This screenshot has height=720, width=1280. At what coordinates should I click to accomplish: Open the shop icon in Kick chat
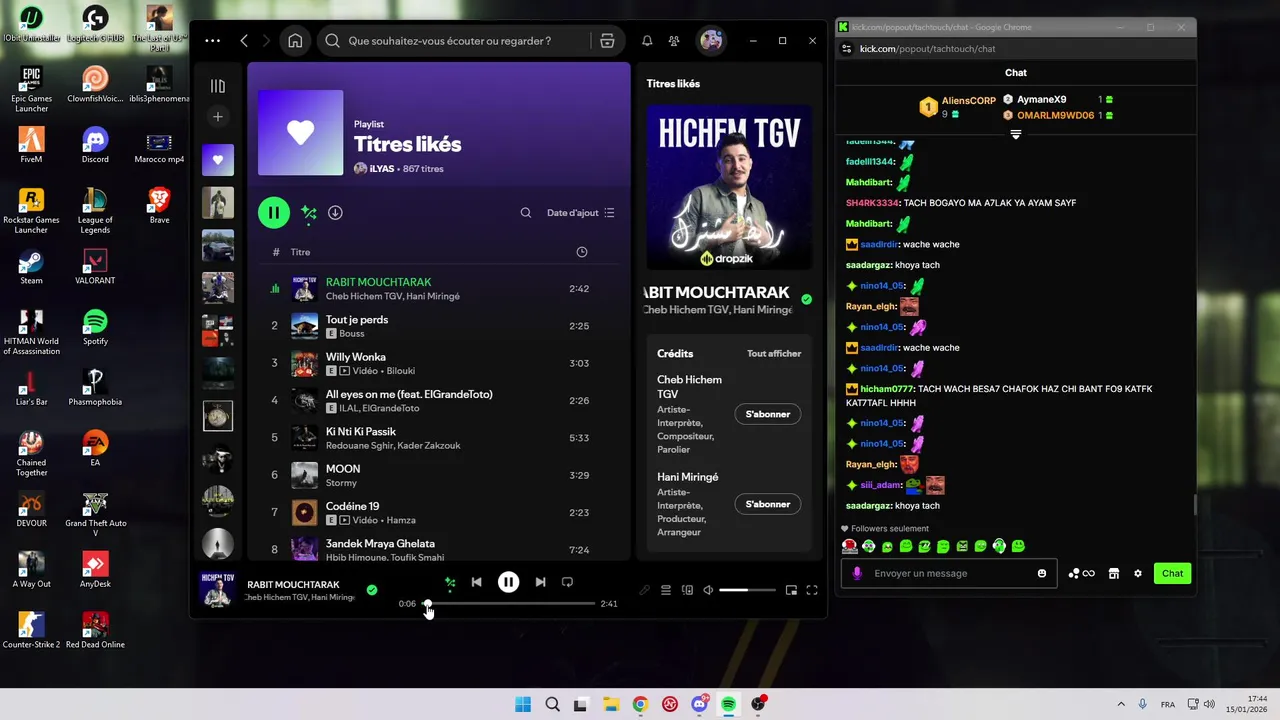(x=1114, y=574)
